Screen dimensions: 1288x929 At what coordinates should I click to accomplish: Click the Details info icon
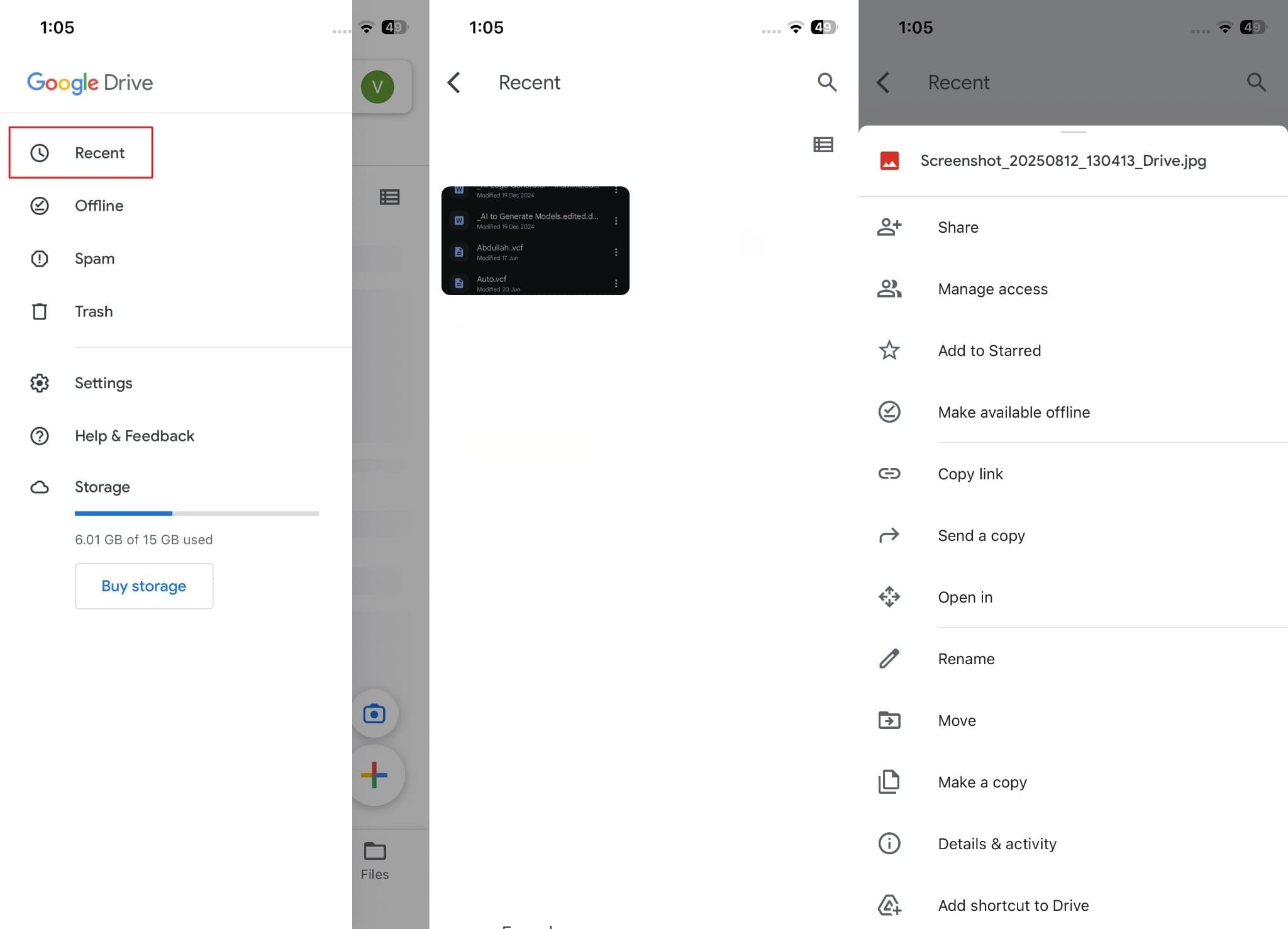(x=889, y=843)
